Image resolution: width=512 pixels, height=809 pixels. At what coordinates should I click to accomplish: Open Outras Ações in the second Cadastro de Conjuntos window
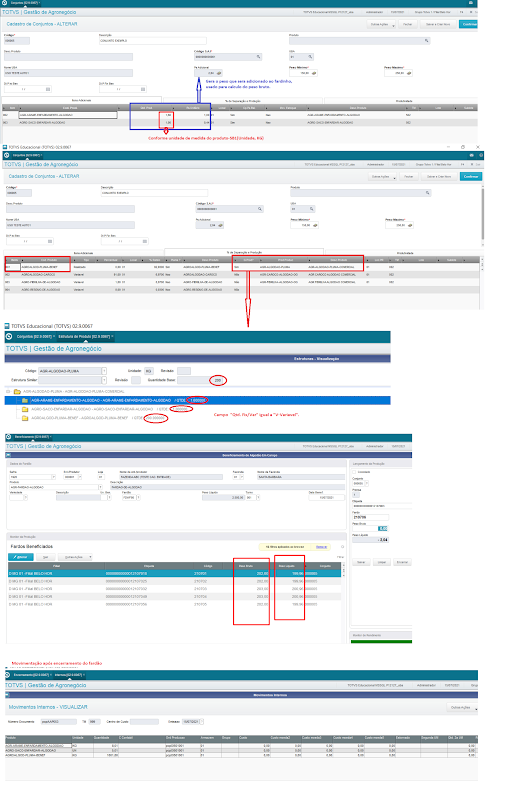pos(383,176)
